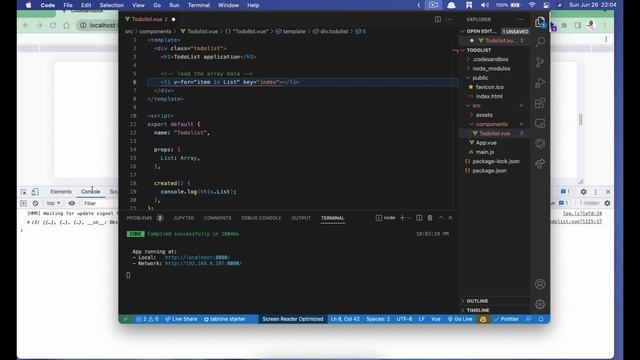Click the DevTools inspect element icon
The width and height of the screenshot is (640, 360).
click(x=24, y=192)
